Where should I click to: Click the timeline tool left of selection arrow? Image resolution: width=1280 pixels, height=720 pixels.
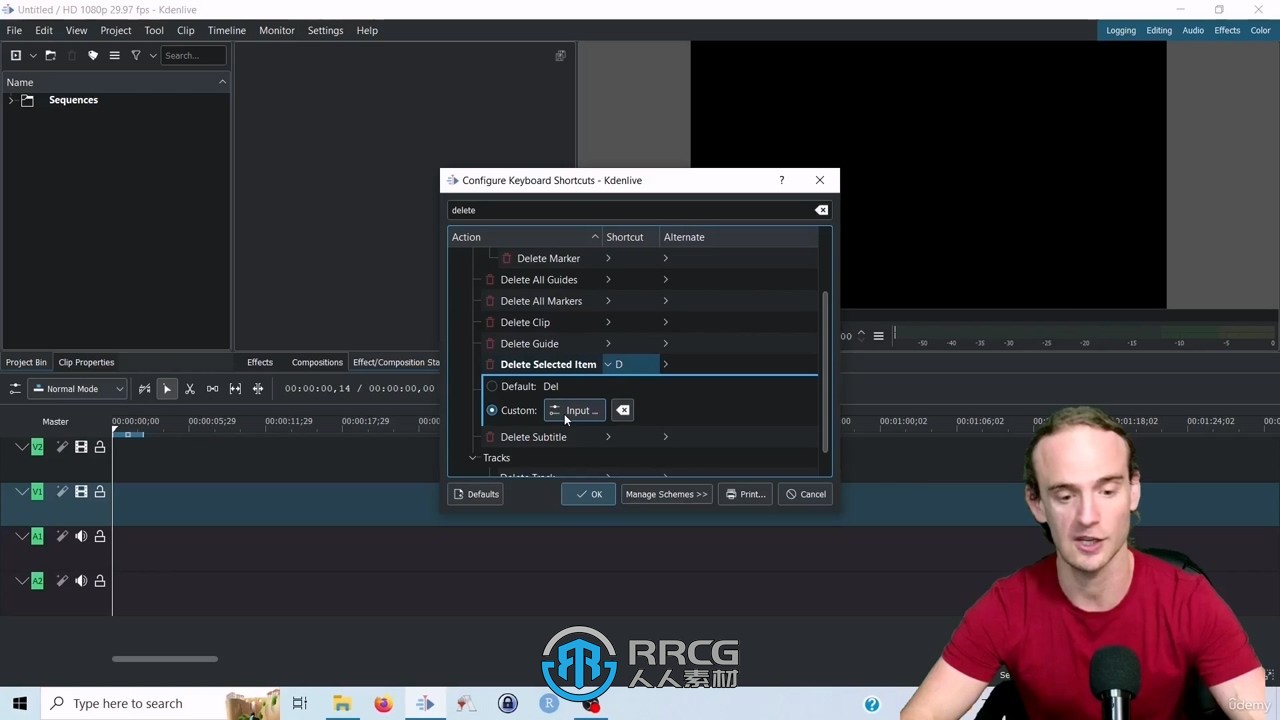[x=144, y=388]
